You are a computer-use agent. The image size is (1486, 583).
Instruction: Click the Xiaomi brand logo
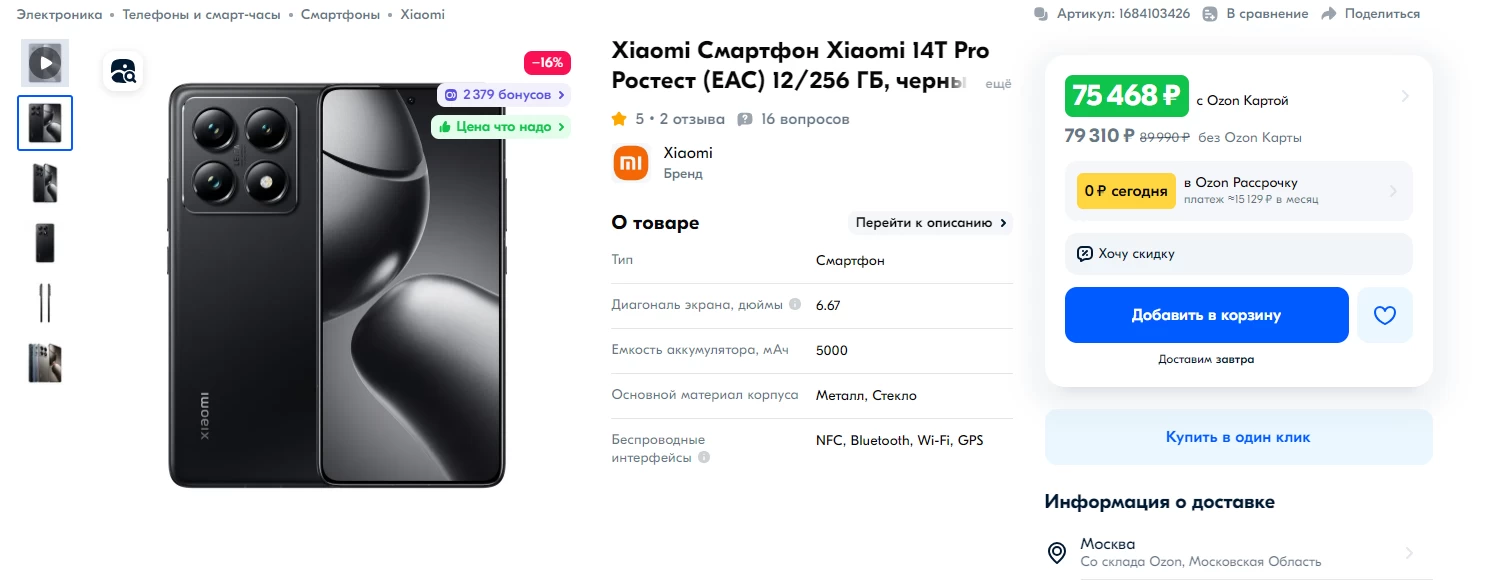pyautogui.click(x=631, y=163)
